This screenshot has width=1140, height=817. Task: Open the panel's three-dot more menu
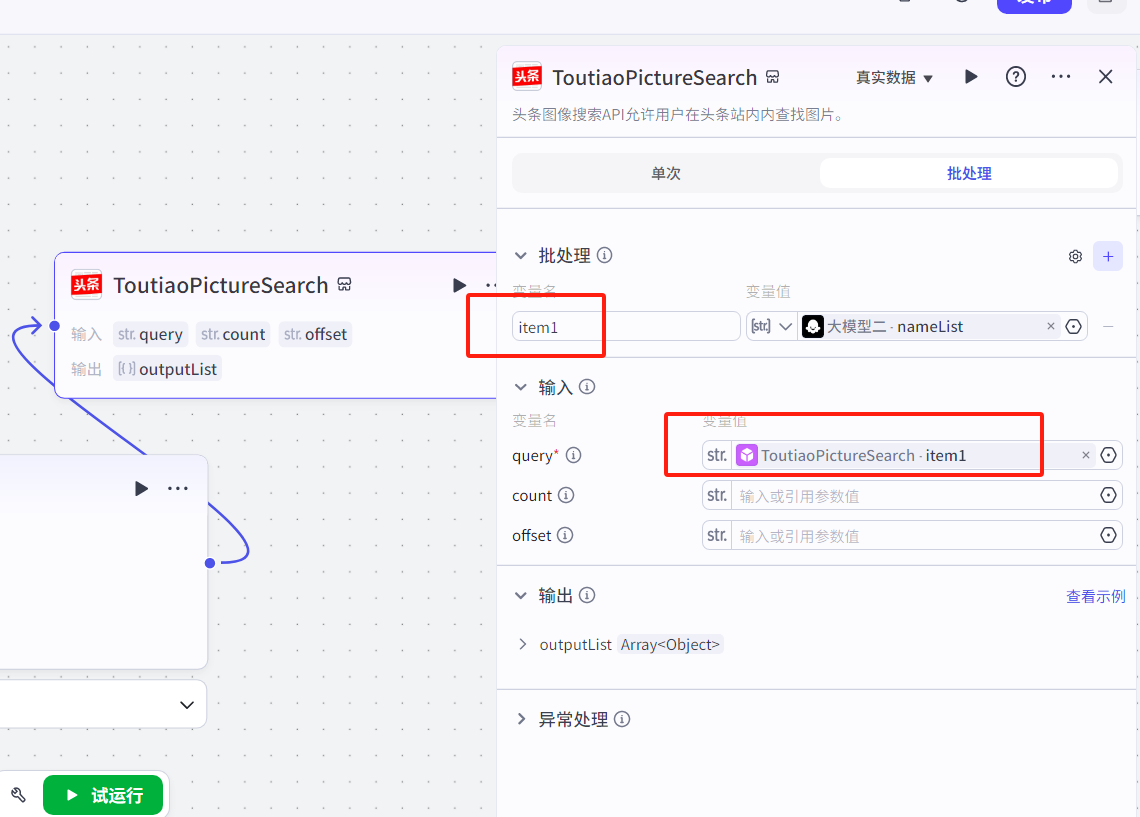(x=1061, y=76)
